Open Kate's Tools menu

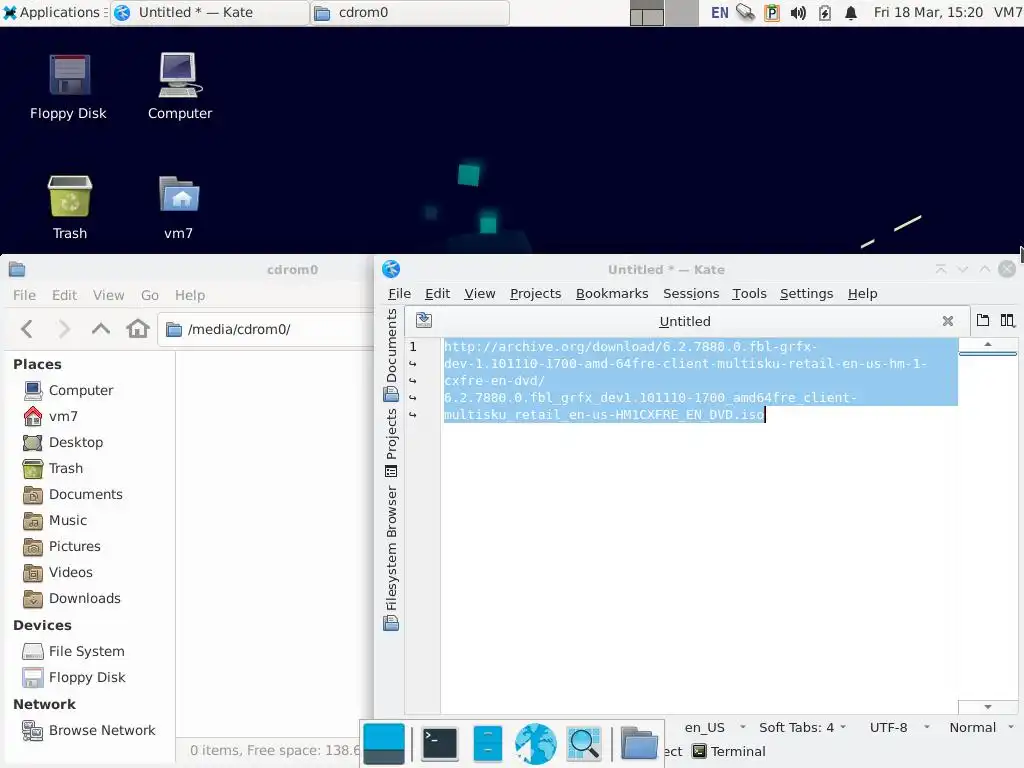749,293
